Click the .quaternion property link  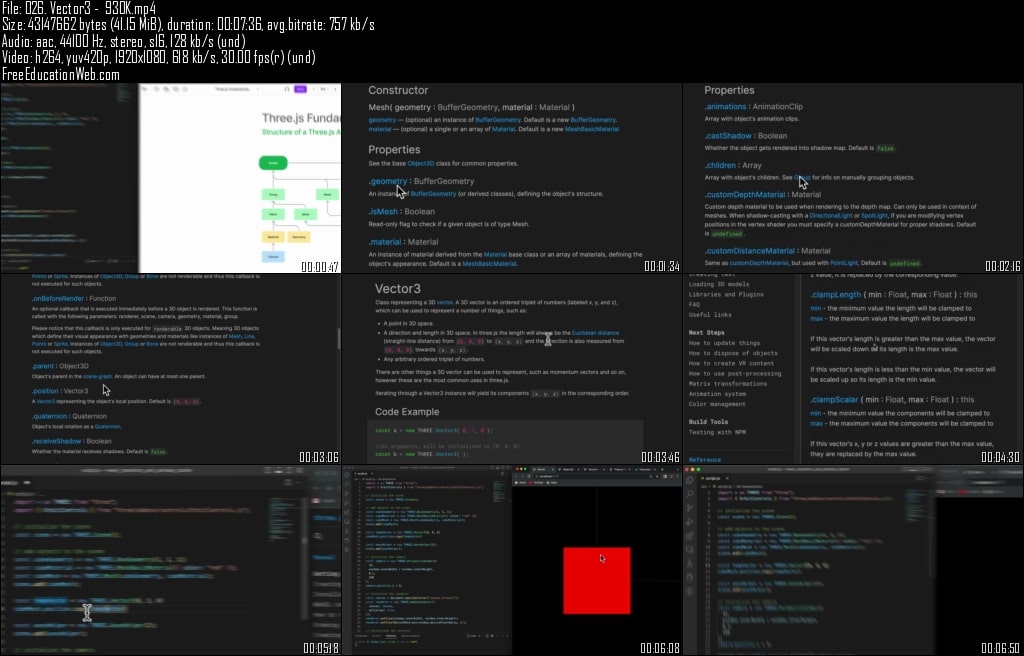click(49, 416)
